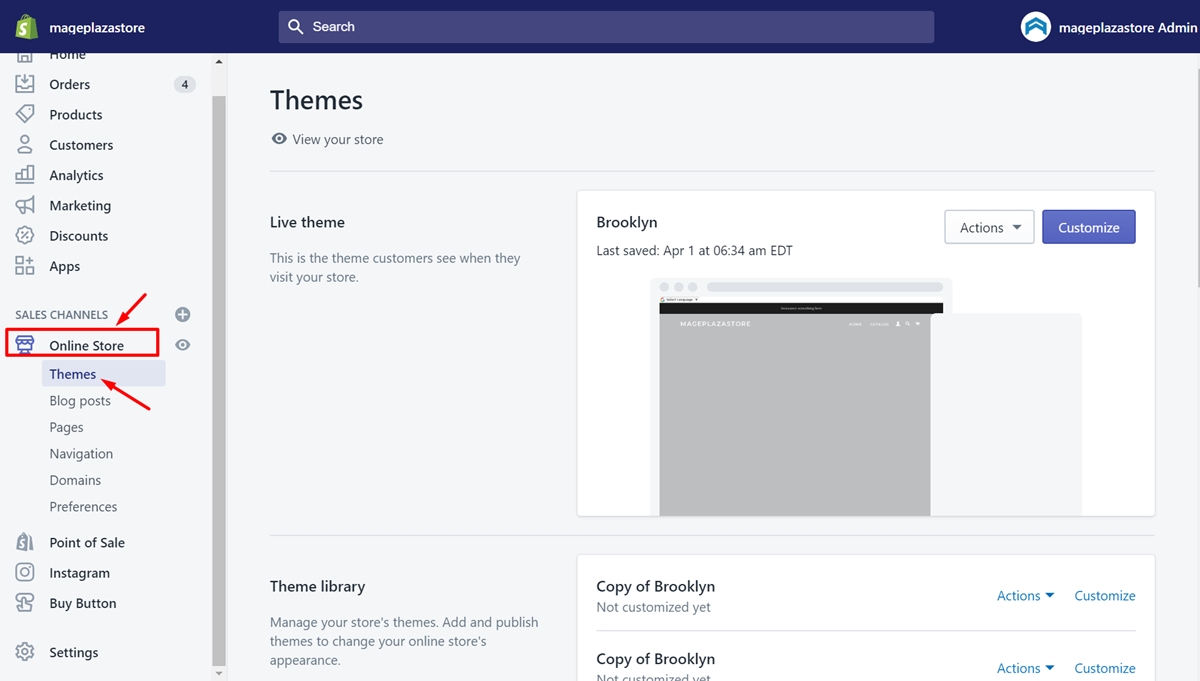The height and width of the screenshot is (681, 1200).
Task: Open Pages submenu item
Action: point(67,427)
